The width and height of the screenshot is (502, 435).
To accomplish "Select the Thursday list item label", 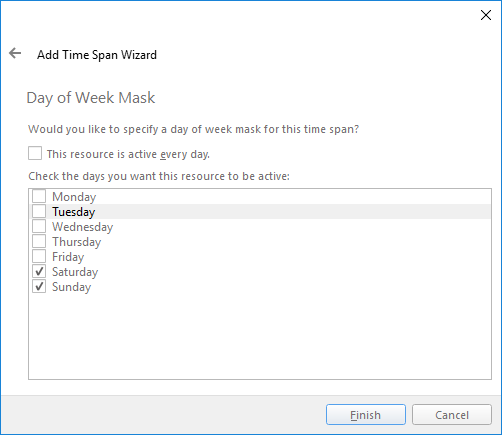I will 77,242.
